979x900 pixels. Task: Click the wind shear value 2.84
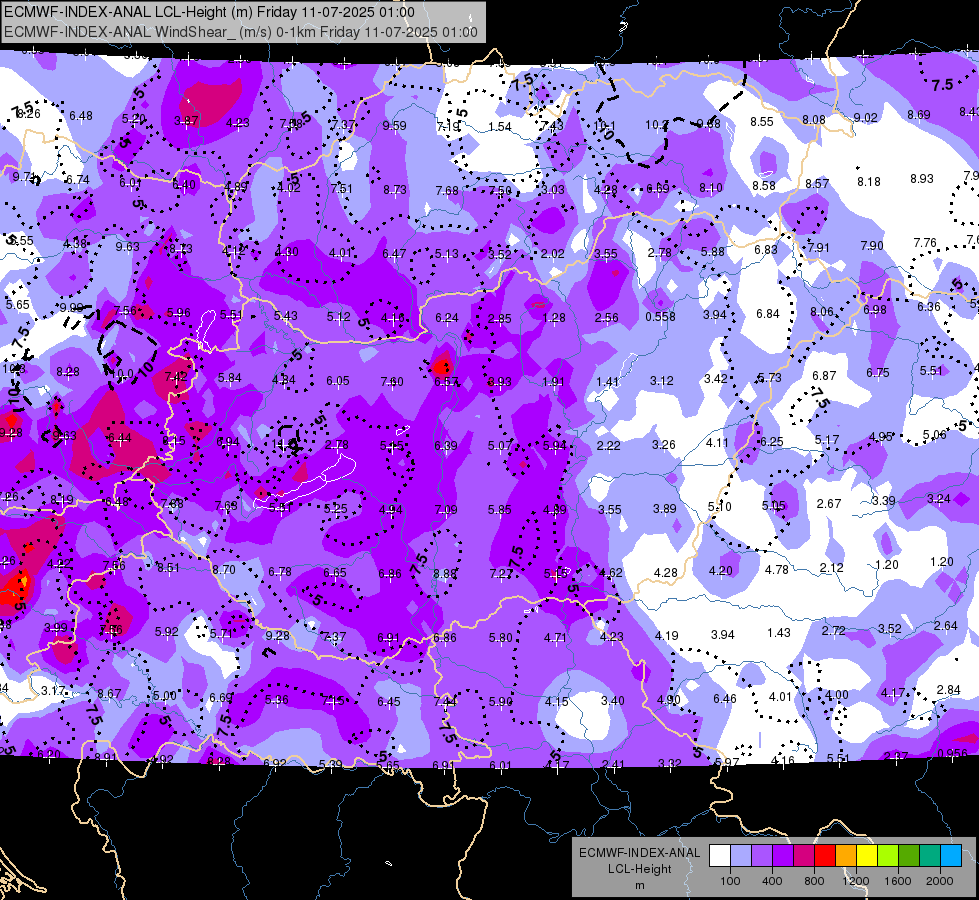(x=948, y=690)
